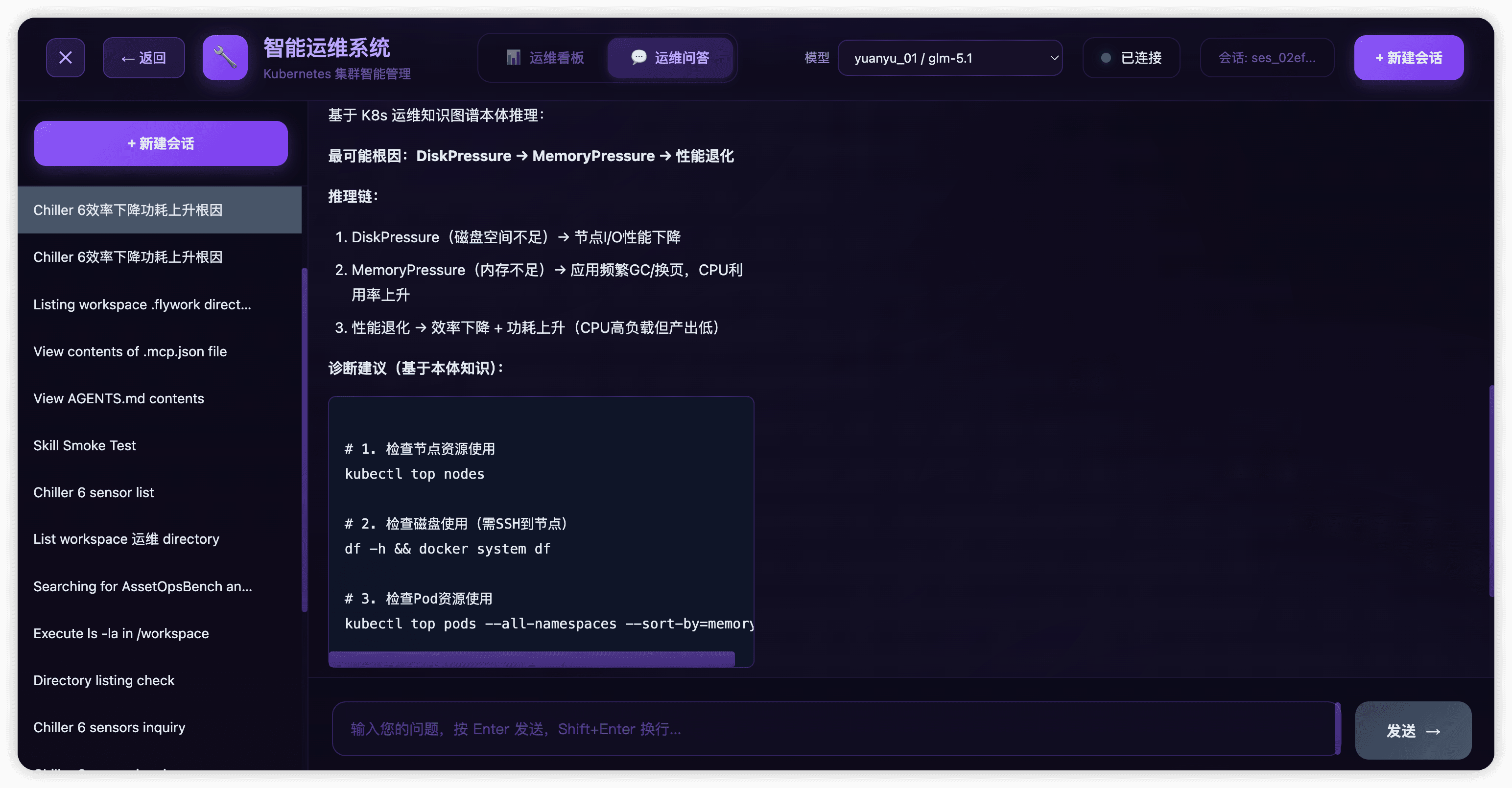The width and height of the screenshot is (1512, 788).
Task: Click the 最可能根因 bold summary line
Action: pyautogui.click(x=531, y=156)
